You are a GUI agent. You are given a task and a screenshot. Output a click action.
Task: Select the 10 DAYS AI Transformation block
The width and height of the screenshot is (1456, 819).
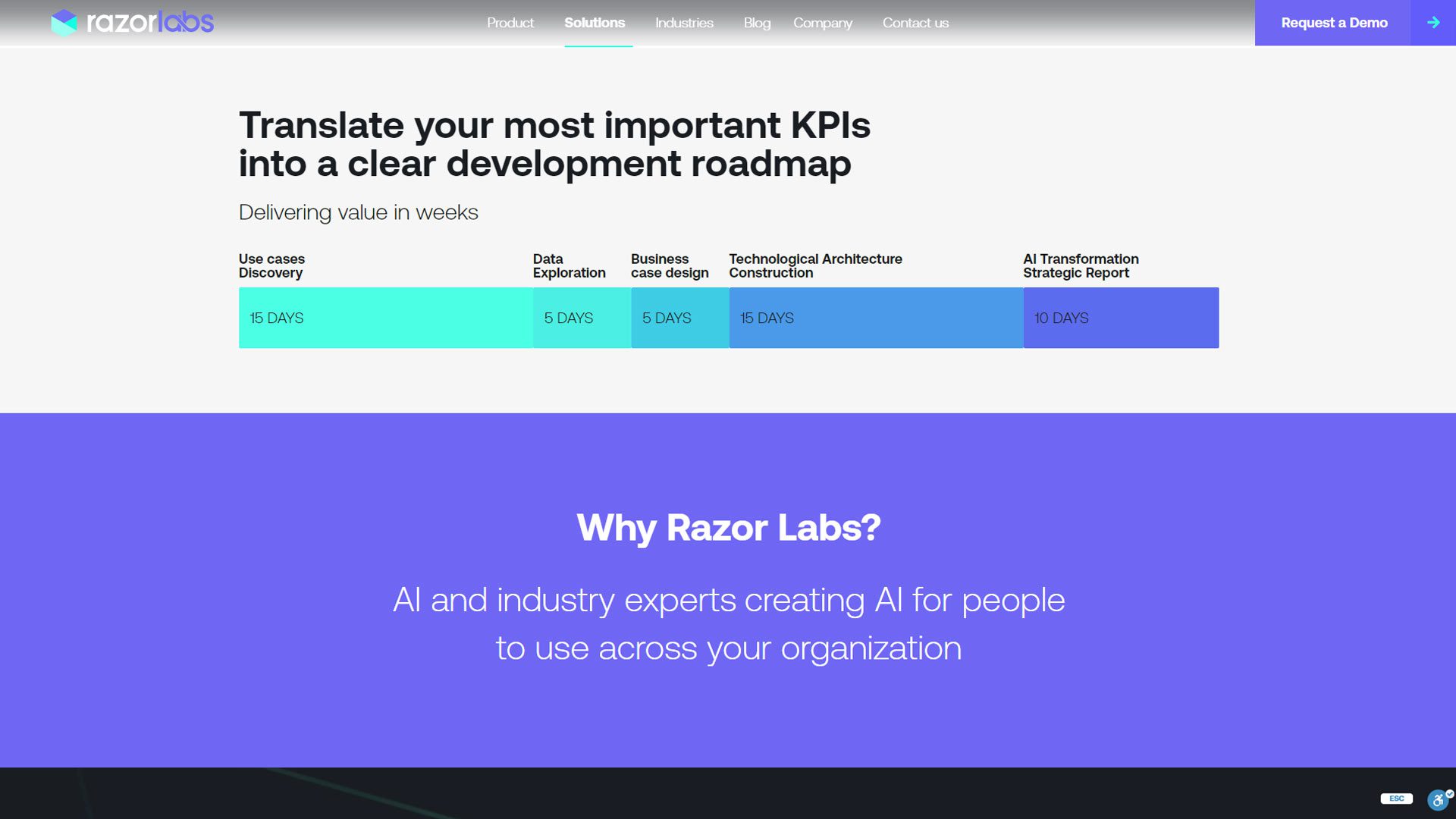click(1120, 318)
